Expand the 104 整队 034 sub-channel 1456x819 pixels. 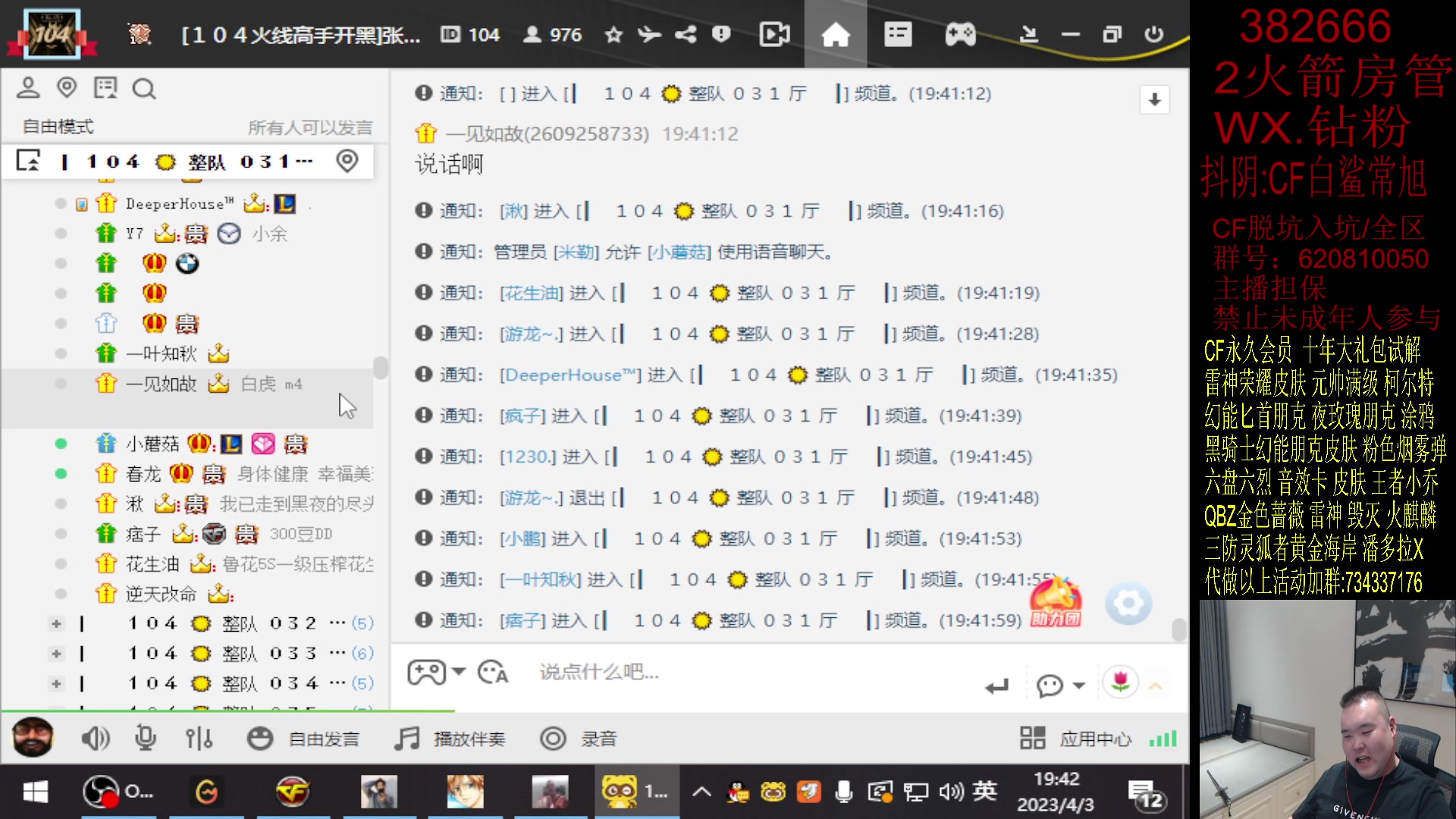pyautogui.click(x=56, y=683)
